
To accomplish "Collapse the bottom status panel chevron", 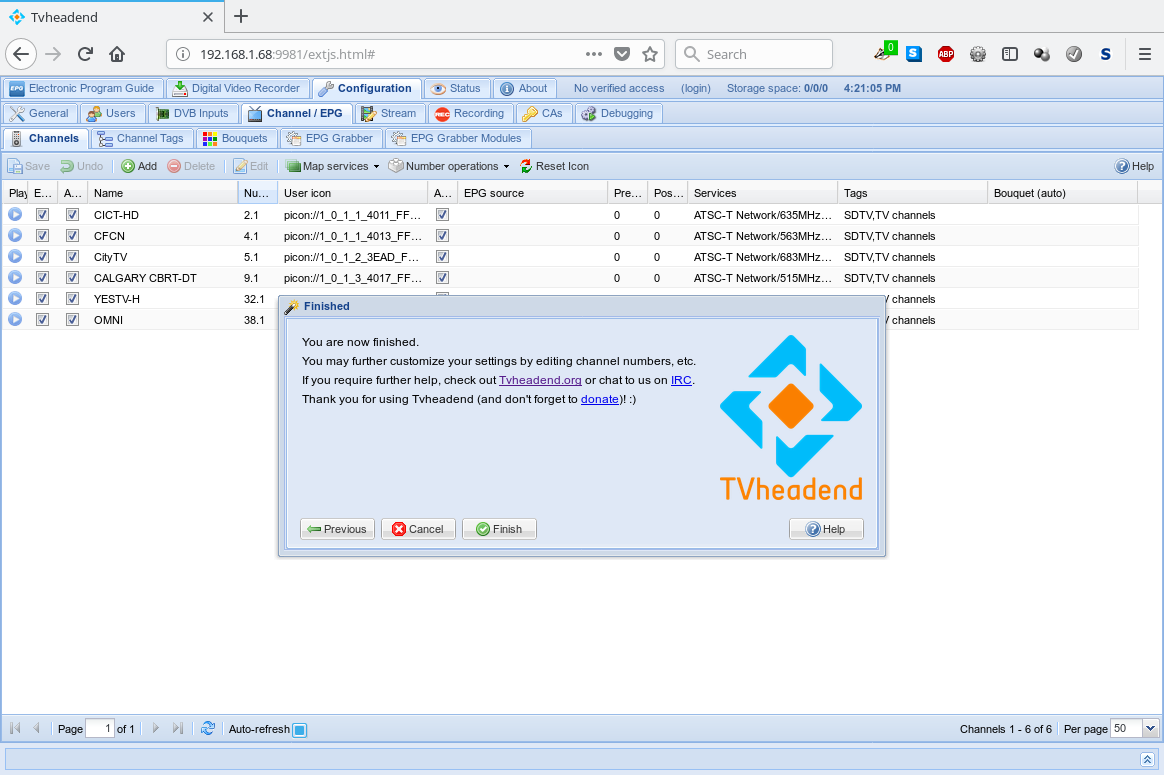I will pos(1148,760).
